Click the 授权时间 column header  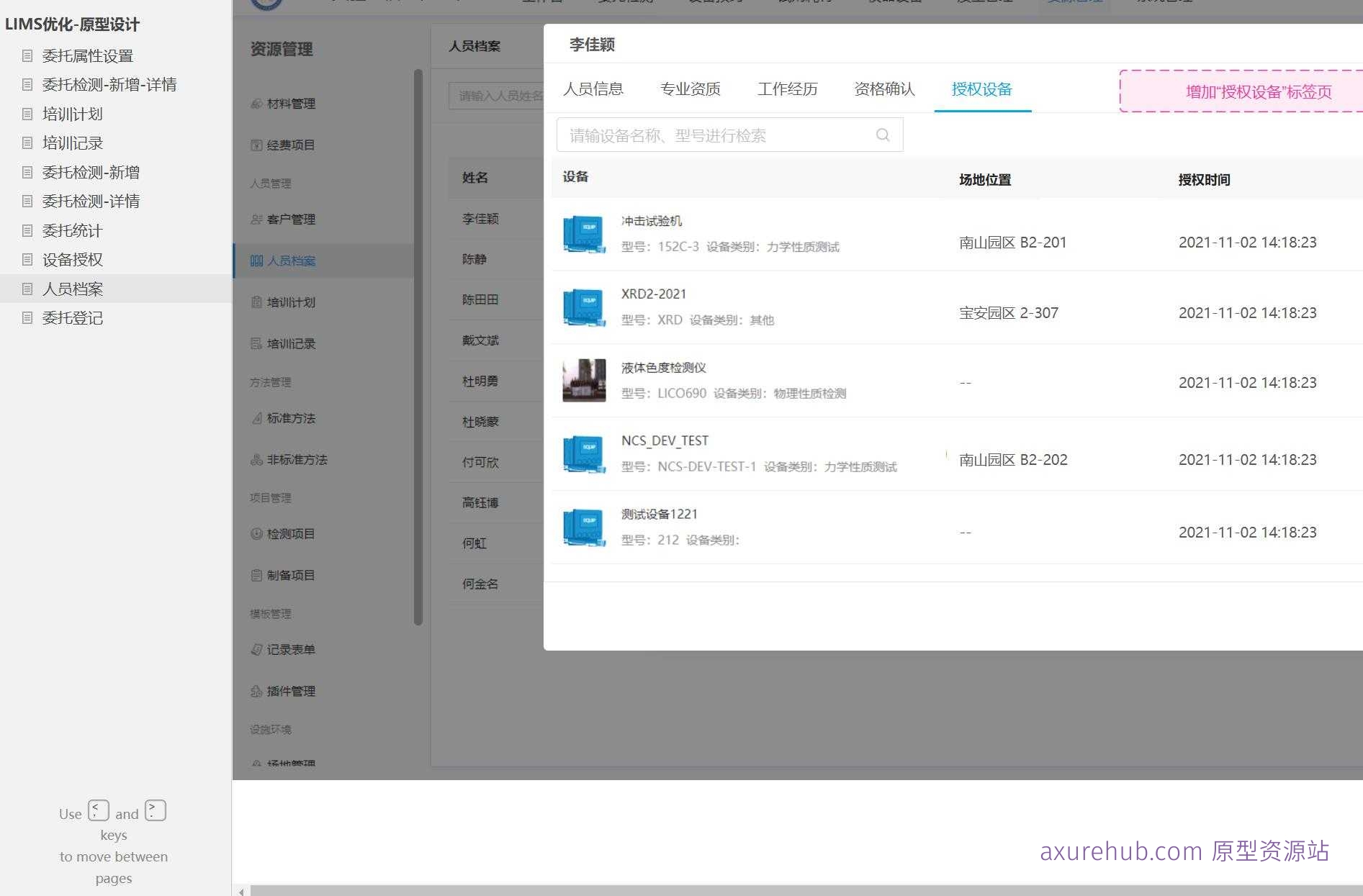(x=1204, y=180)
